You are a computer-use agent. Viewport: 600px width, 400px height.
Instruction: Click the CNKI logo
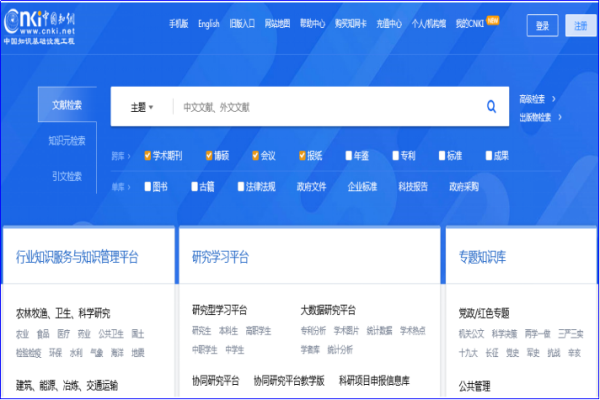pos(46,24)
